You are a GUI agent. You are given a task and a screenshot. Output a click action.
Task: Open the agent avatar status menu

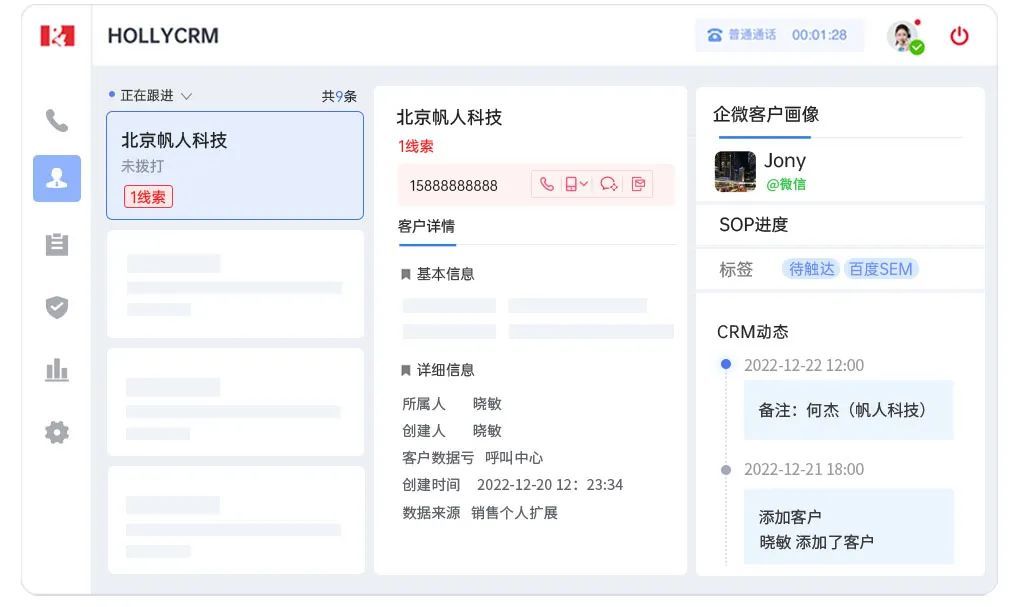point(904,36)
